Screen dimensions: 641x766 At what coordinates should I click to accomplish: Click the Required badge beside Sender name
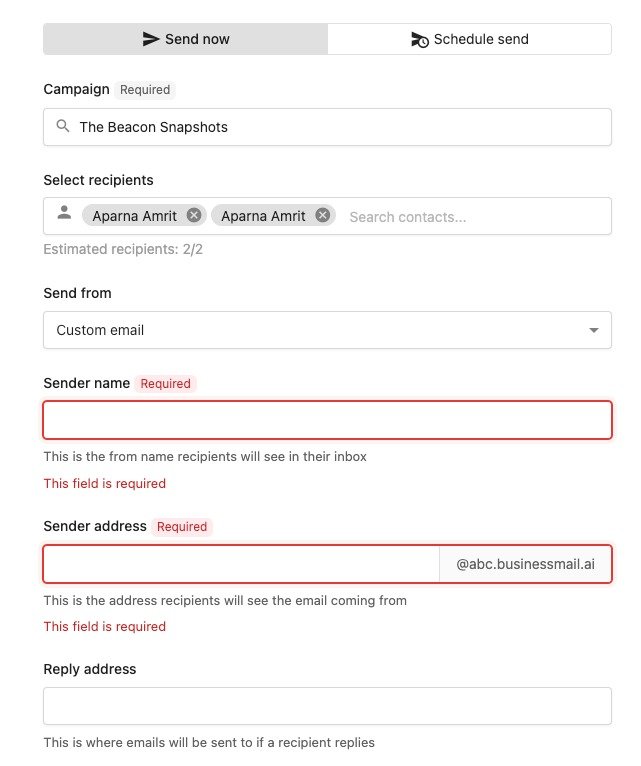[x=165, y=383]
